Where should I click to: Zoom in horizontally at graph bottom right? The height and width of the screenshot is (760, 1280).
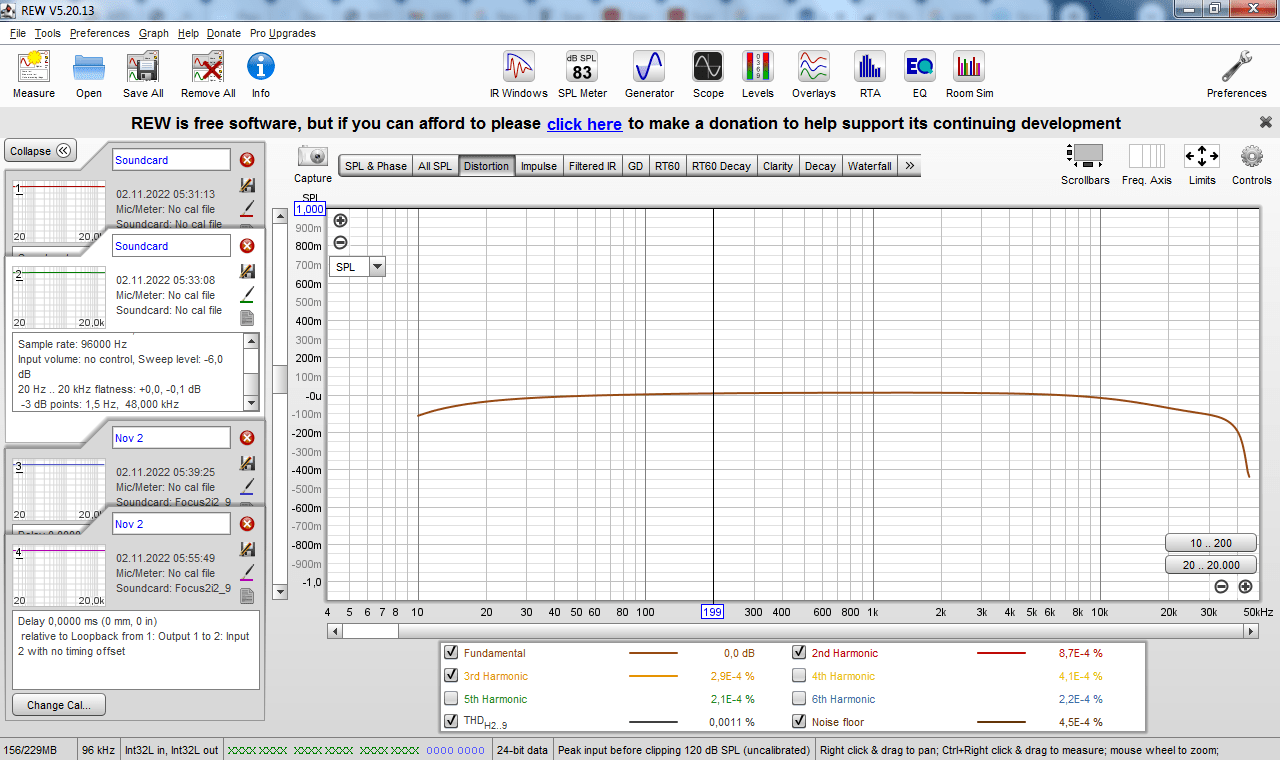pos(1245,587)
